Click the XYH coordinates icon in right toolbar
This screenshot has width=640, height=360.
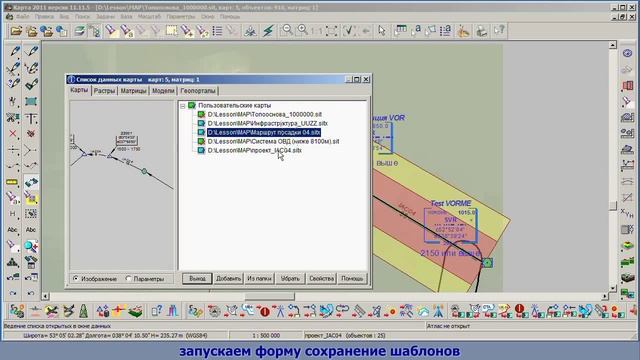pyautogui.click(x=627, y=213)
